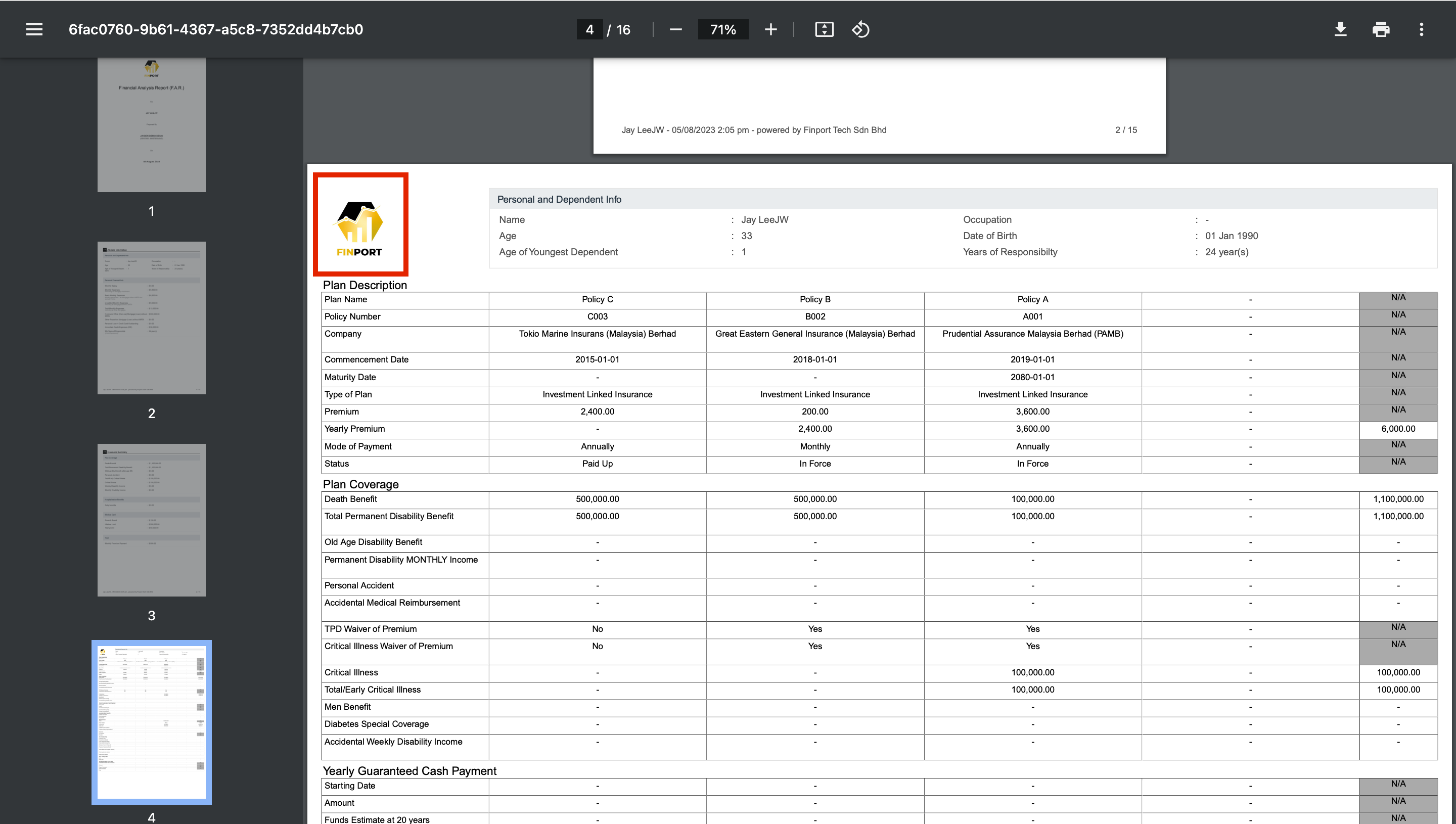Viewport: 1456px width, 824px height.
Task: Open page 3 thumbnail
Action: (x=151, y=520)
